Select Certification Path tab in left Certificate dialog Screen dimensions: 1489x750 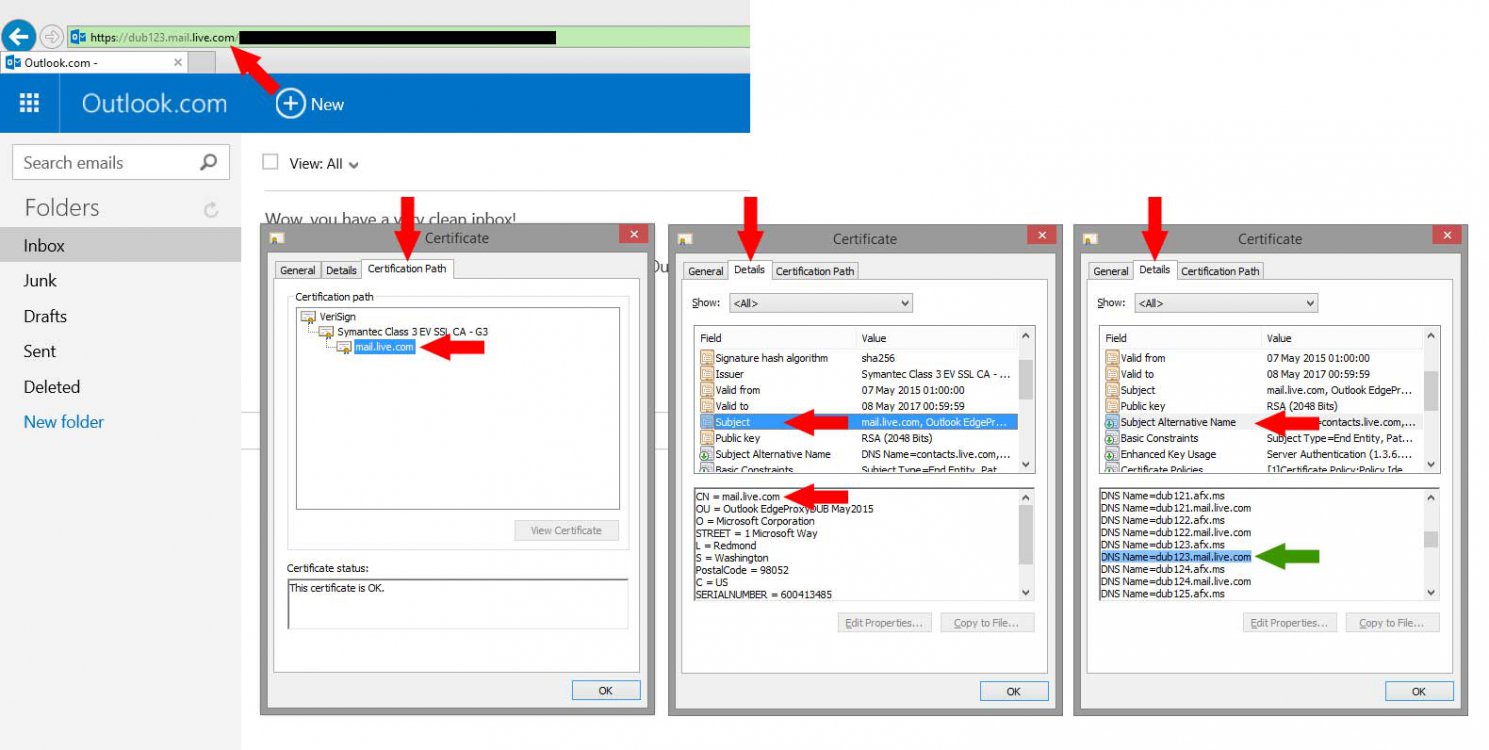coord(408,268)
